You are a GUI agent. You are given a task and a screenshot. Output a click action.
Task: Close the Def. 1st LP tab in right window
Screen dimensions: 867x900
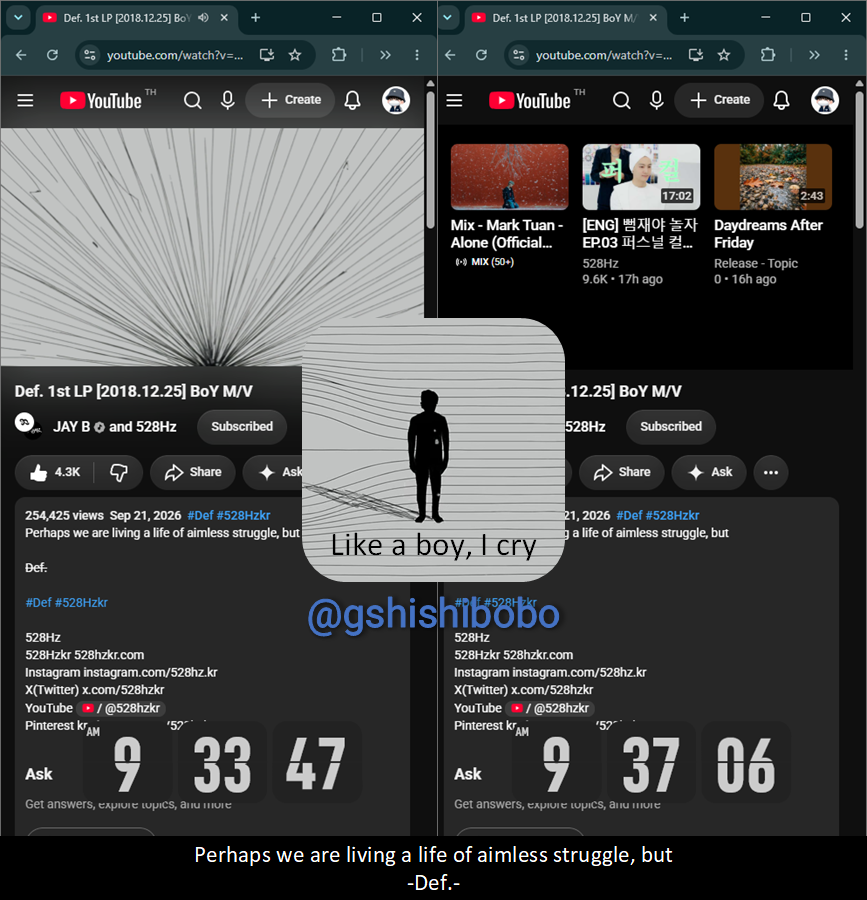tap(653, 18)
